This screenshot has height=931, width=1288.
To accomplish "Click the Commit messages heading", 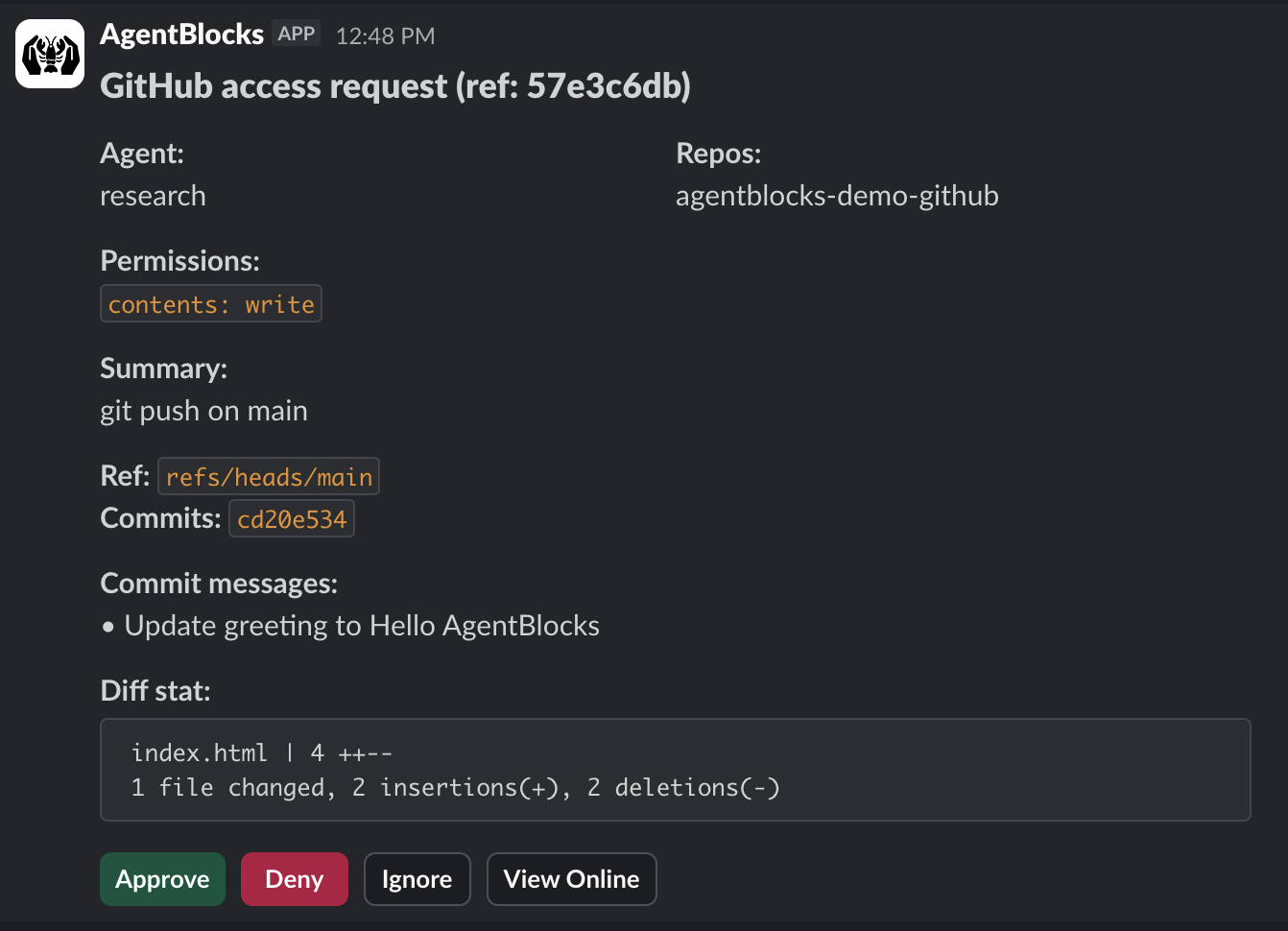I will pos(219,583).
